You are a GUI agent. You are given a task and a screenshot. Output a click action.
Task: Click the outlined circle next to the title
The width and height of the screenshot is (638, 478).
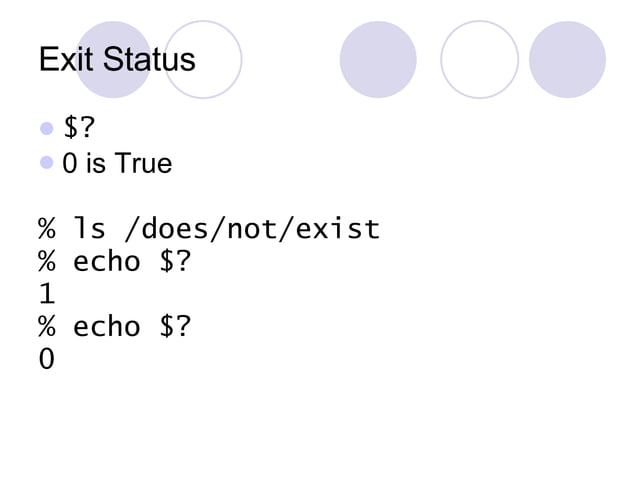(x=203, y=59)
